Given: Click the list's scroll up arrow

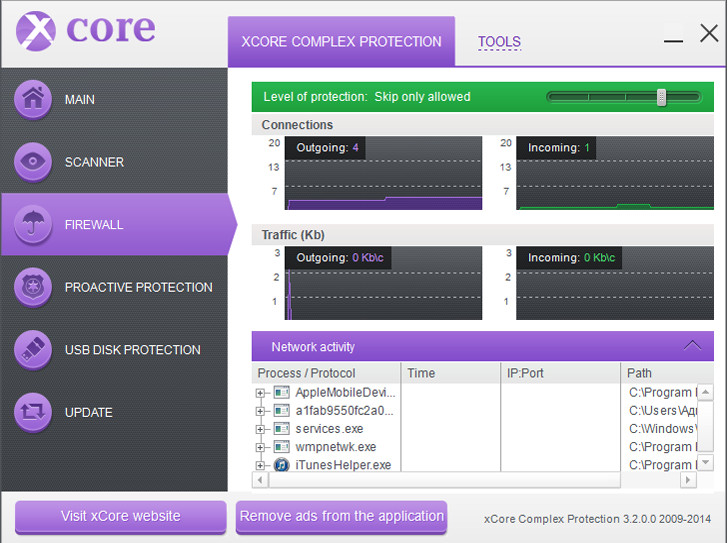Looking at the screenshot, I should 705,392.
